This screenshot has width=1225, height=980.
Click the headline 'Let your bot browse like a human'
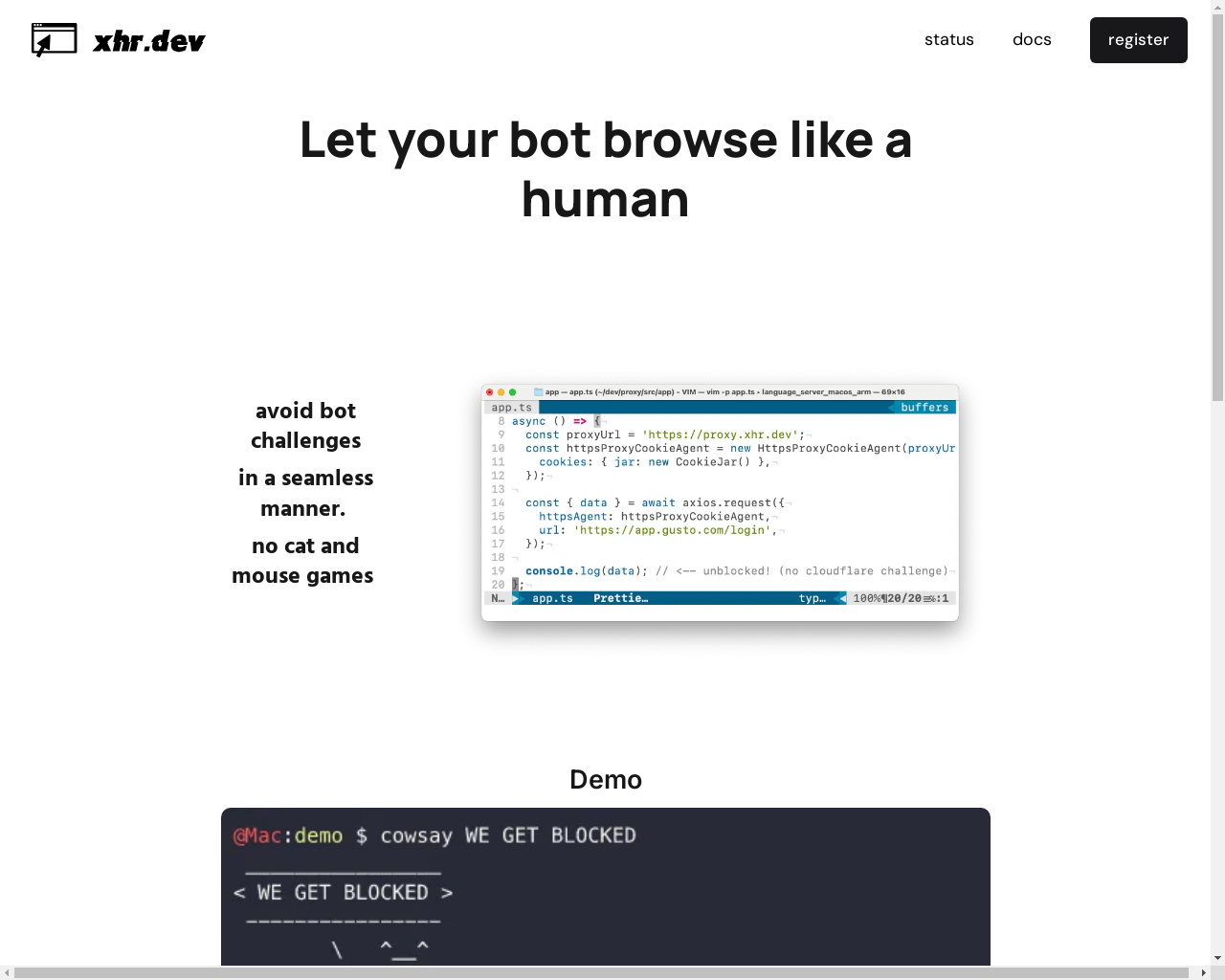pos(606,169)
